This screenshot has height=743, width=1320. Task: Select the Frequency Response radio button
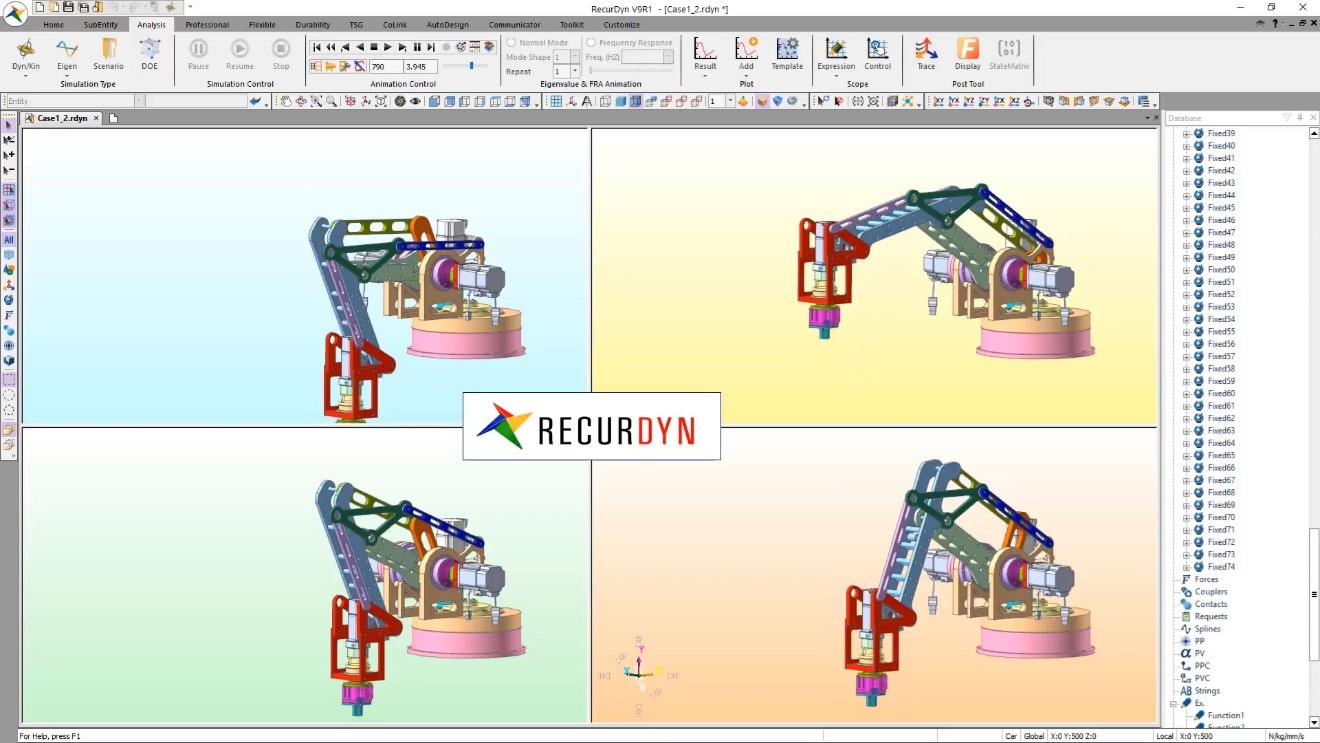tap(591, 43)
